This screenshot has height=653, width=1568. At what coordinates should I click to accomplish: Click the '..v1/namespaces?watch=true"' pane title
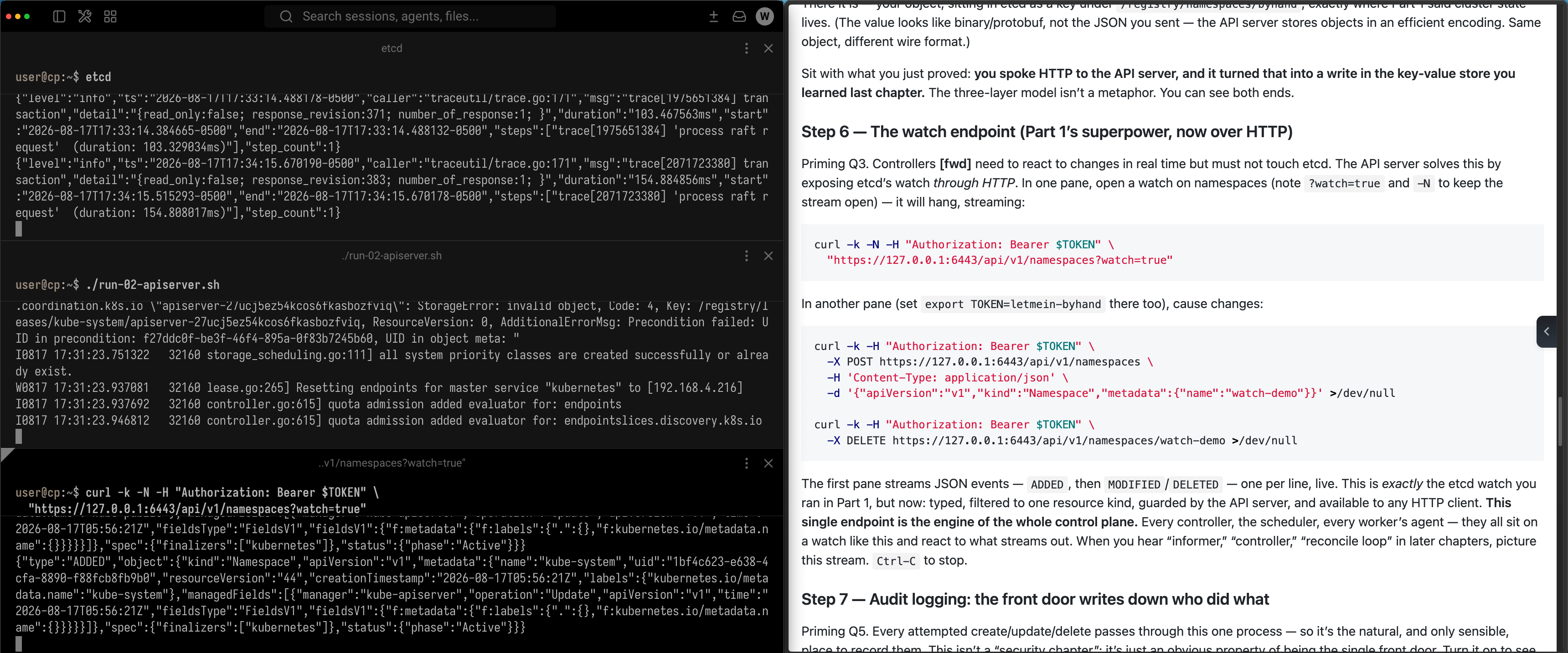click(392, 463)
